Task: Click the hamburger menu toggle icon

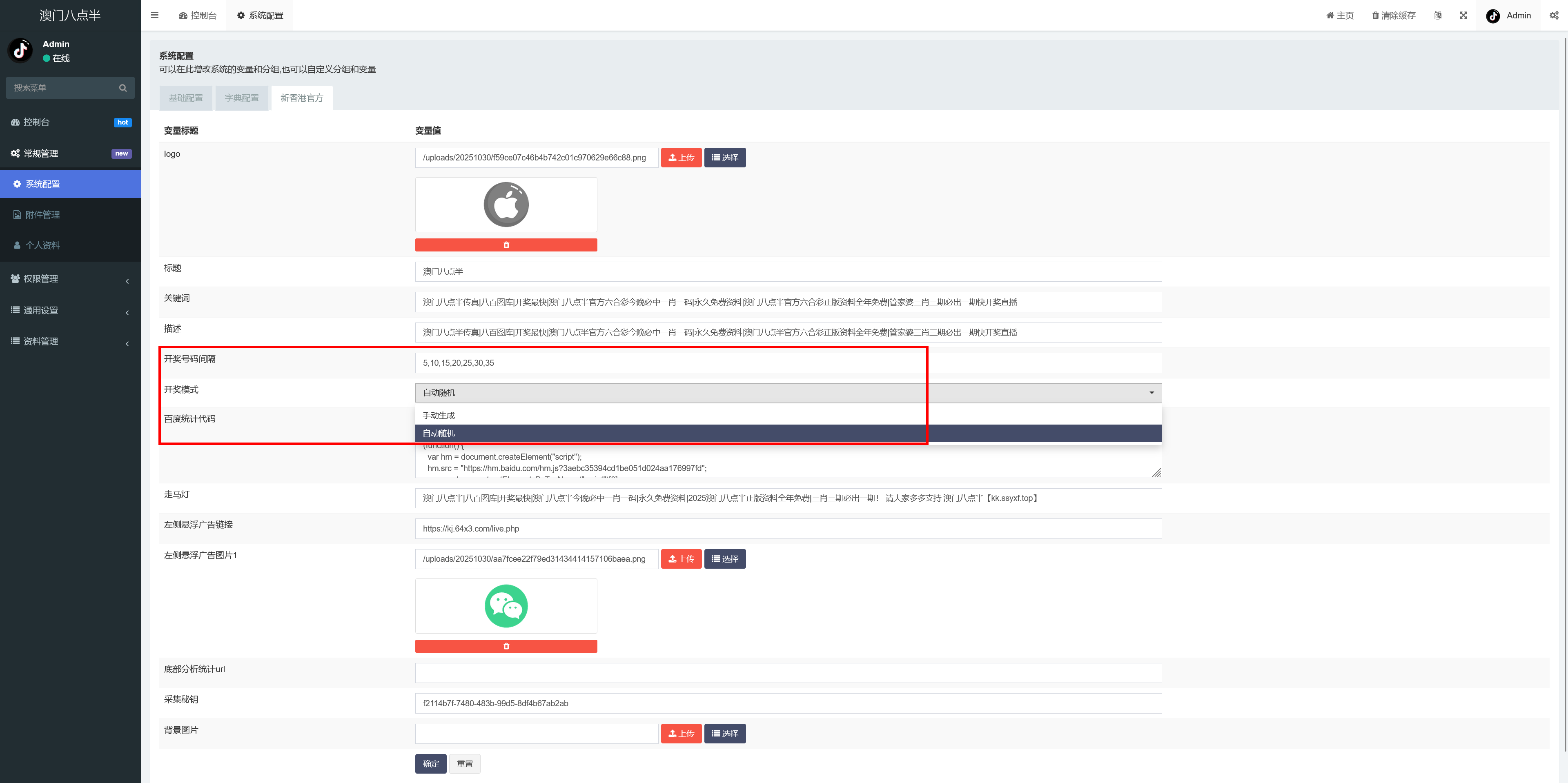Action: pyautogui.click(x=155, y=15)
